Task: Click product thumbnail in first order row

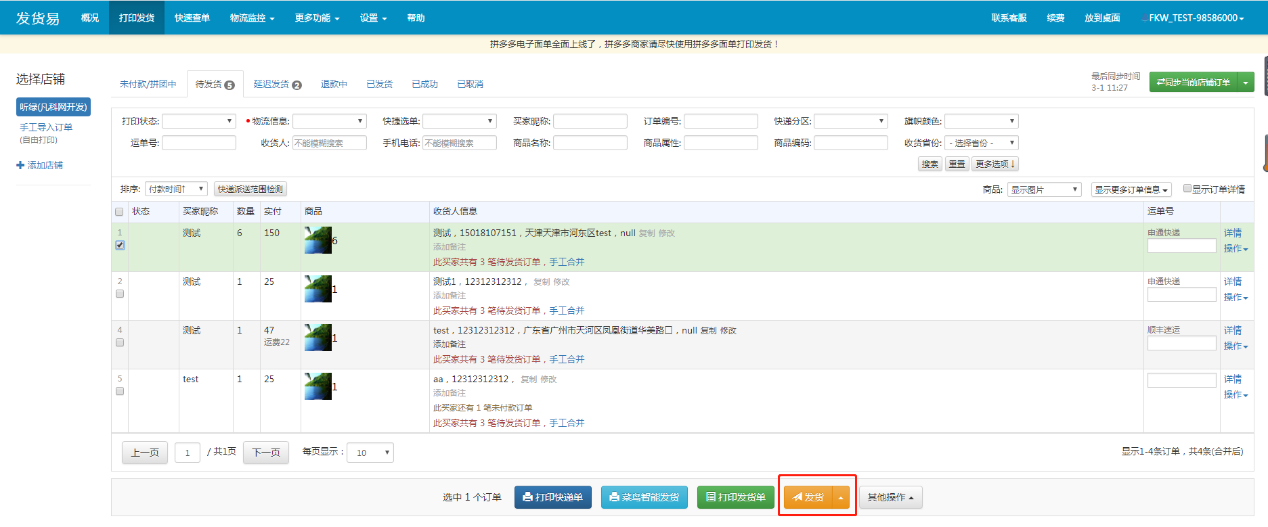Action: (x=317, y=240)
